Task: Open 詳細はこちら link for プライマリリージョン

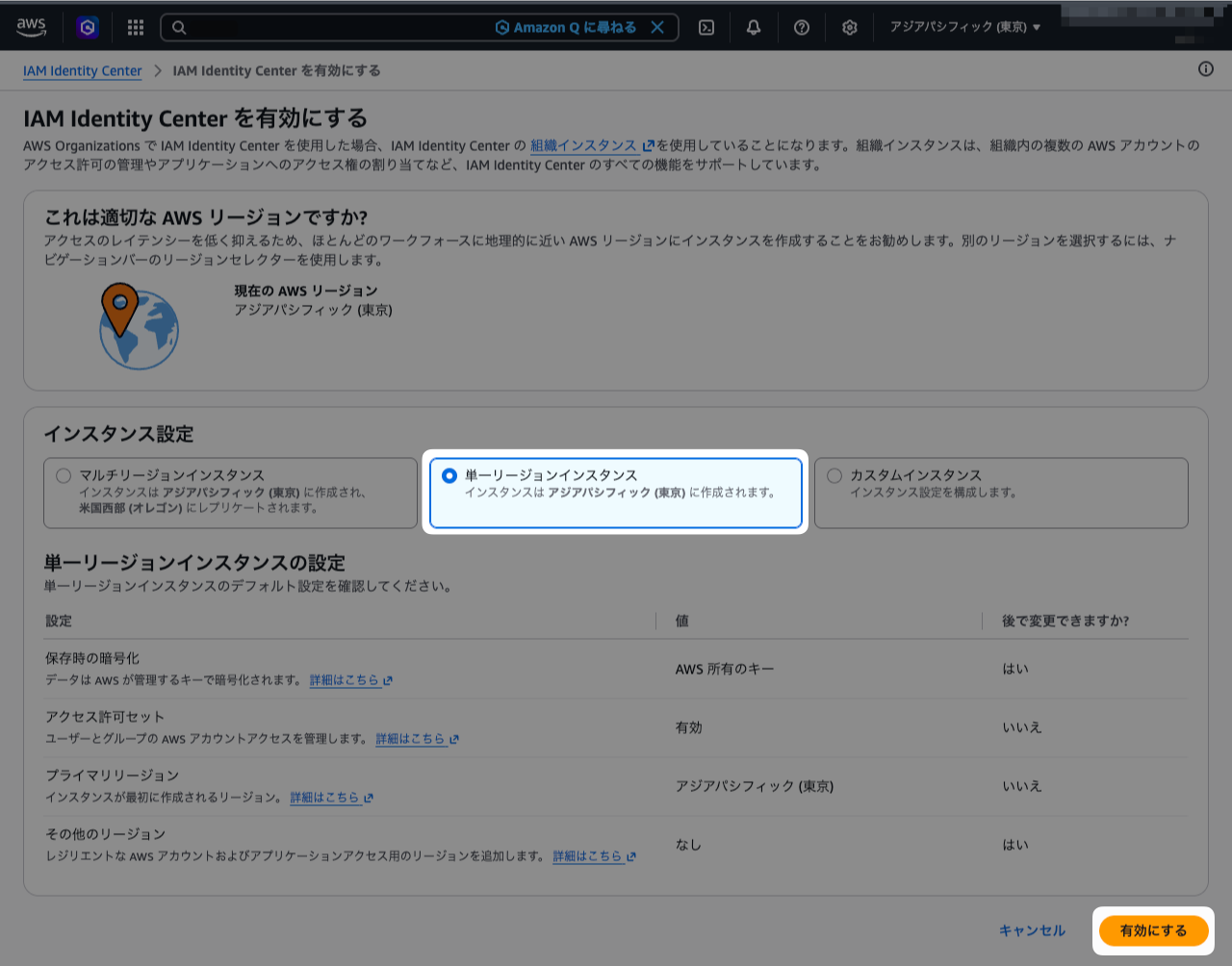Action: pos(332,797)
